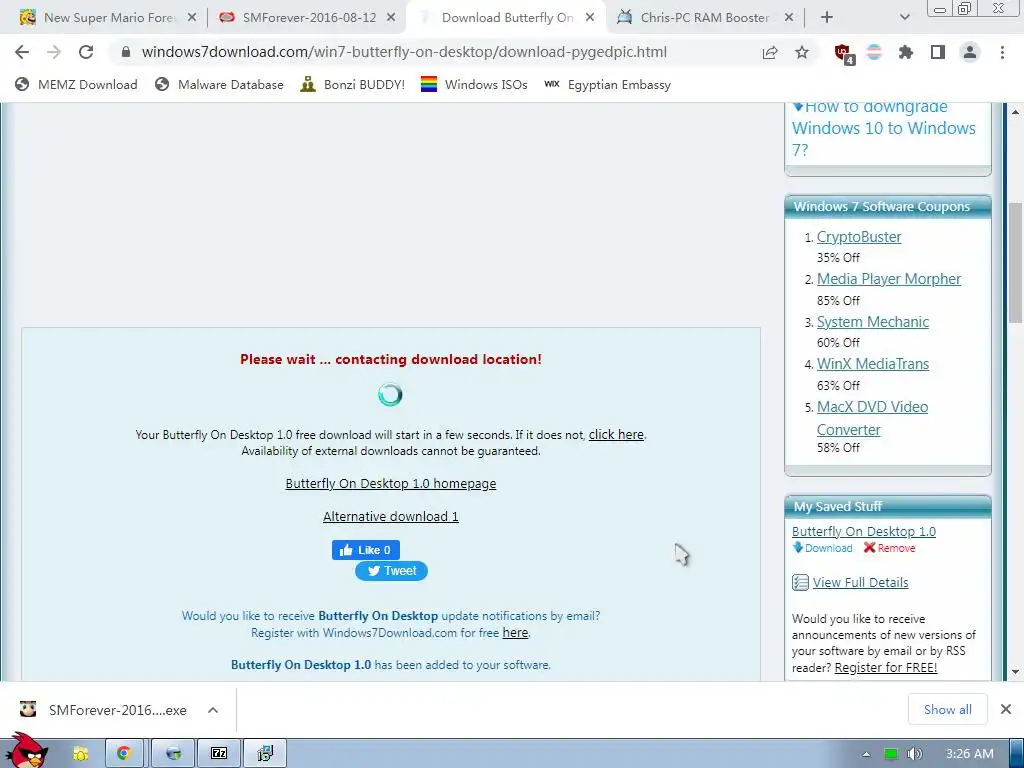Open the CryptoBuster coupon link
The image size is (1024, 768).
pos(859,237)
